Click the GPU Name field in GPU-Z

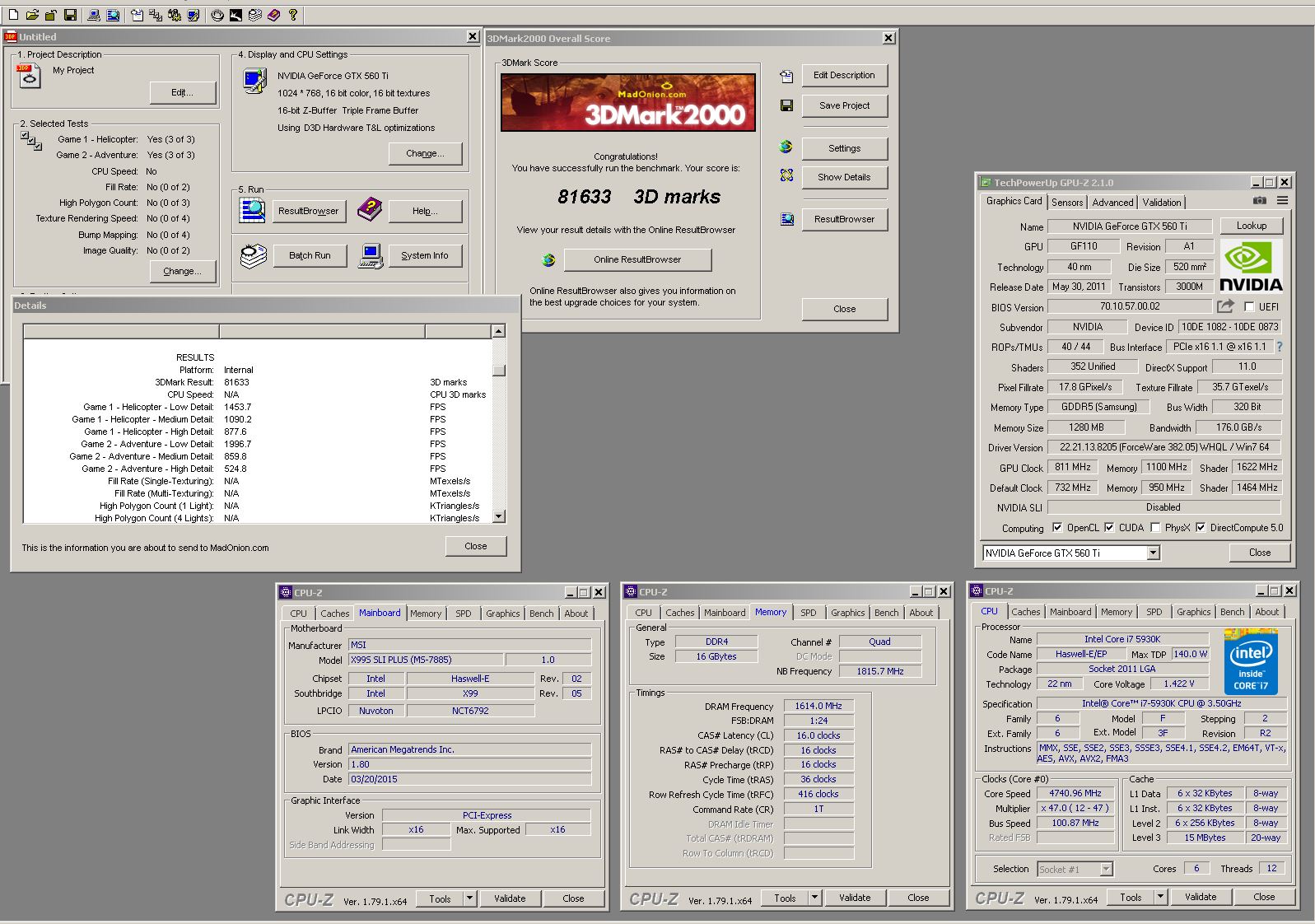tap(1130, 226)
